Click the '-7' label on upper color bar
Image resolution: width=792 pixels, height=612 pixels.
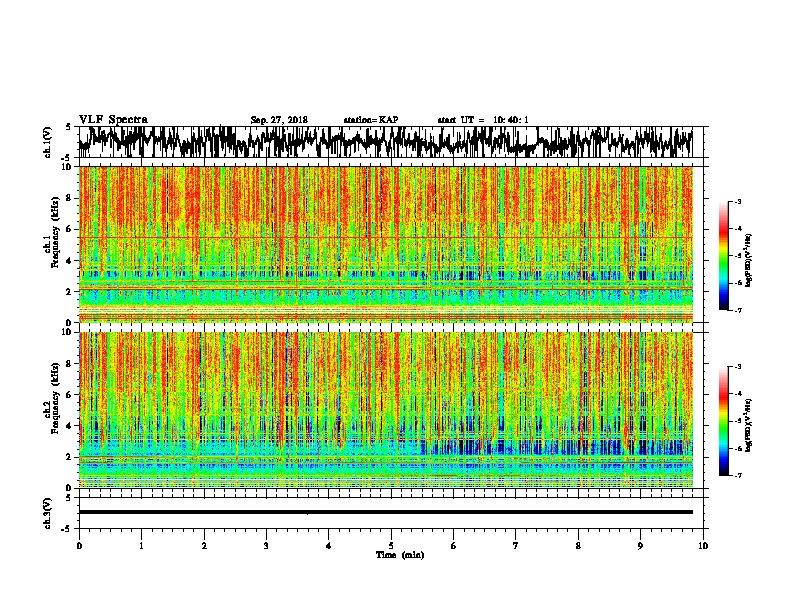tap(737, 310)
